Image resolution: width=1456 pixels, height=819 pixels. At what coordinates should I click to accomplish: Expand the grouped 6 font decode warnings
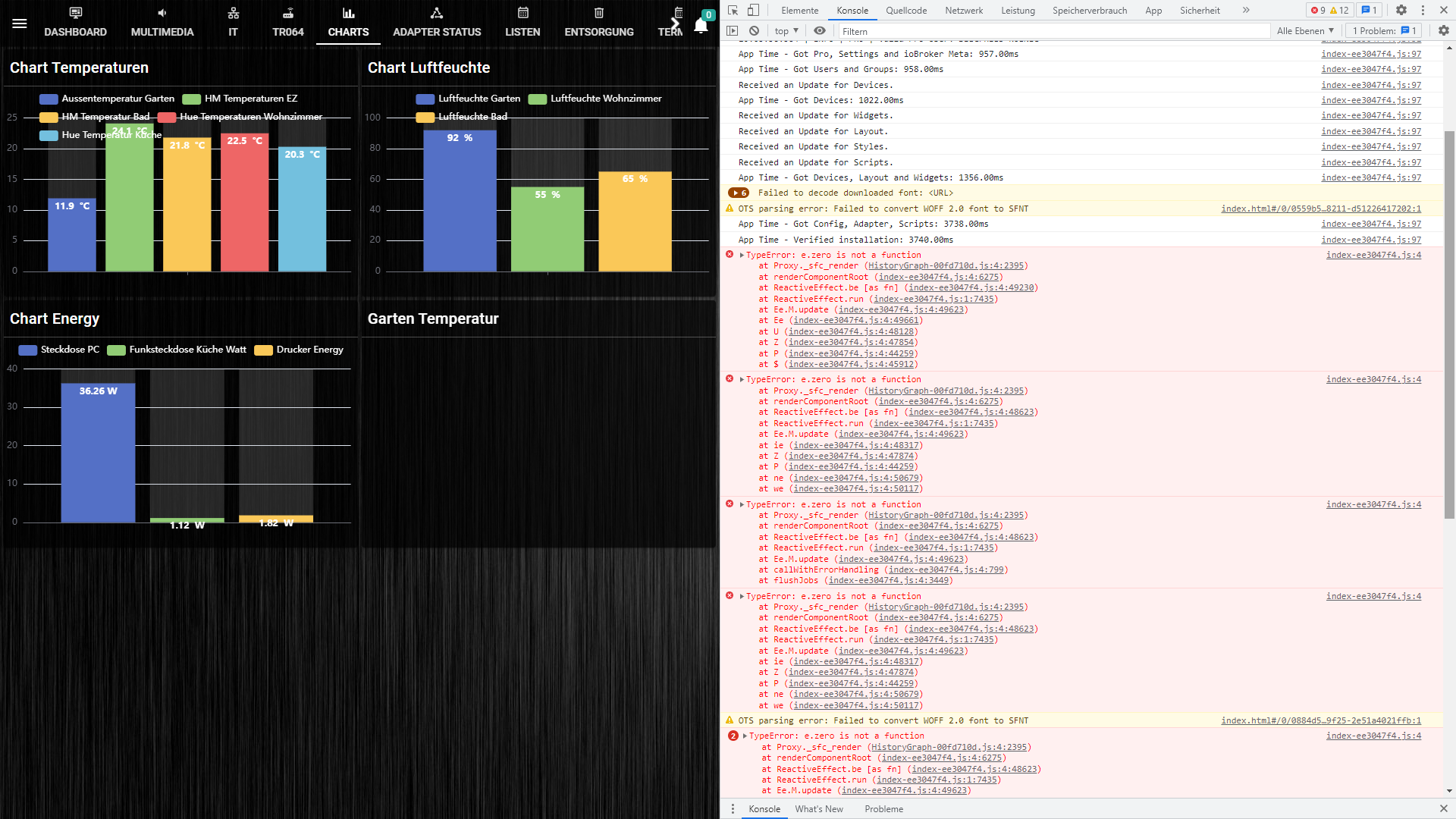click(739, 193)
